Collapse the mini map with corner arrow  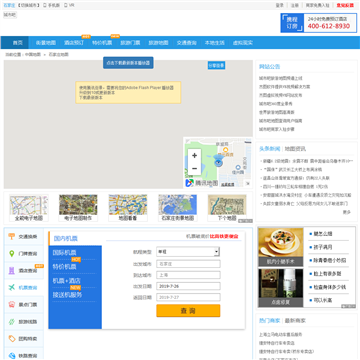(248, 183)
